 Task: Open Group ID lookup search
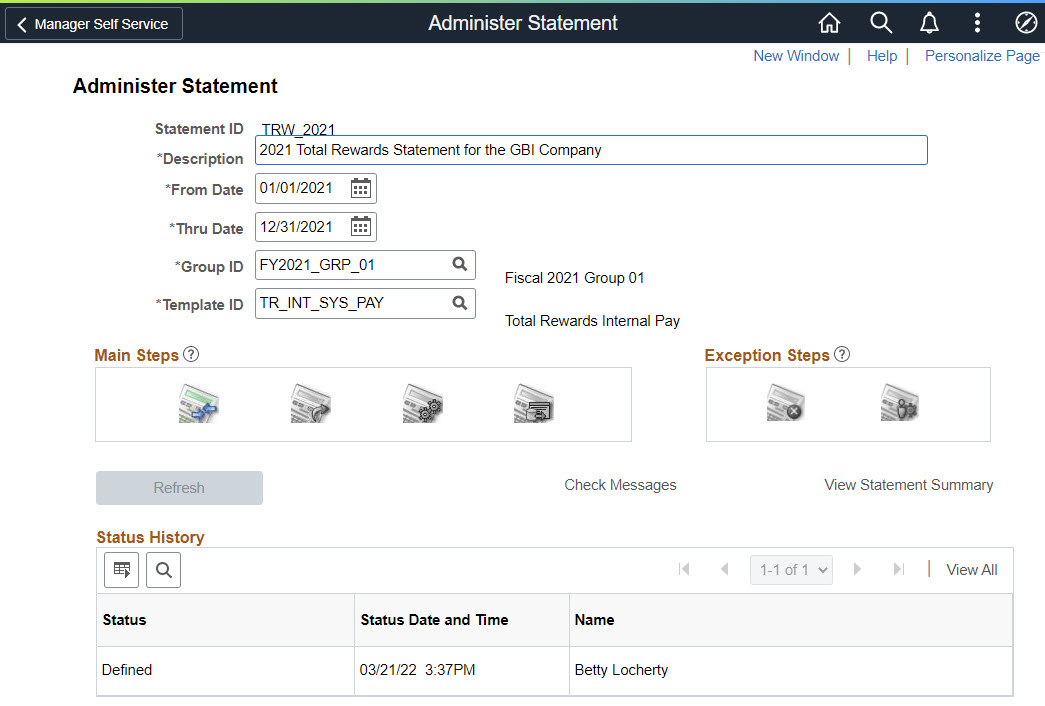[x=459, y=265]
